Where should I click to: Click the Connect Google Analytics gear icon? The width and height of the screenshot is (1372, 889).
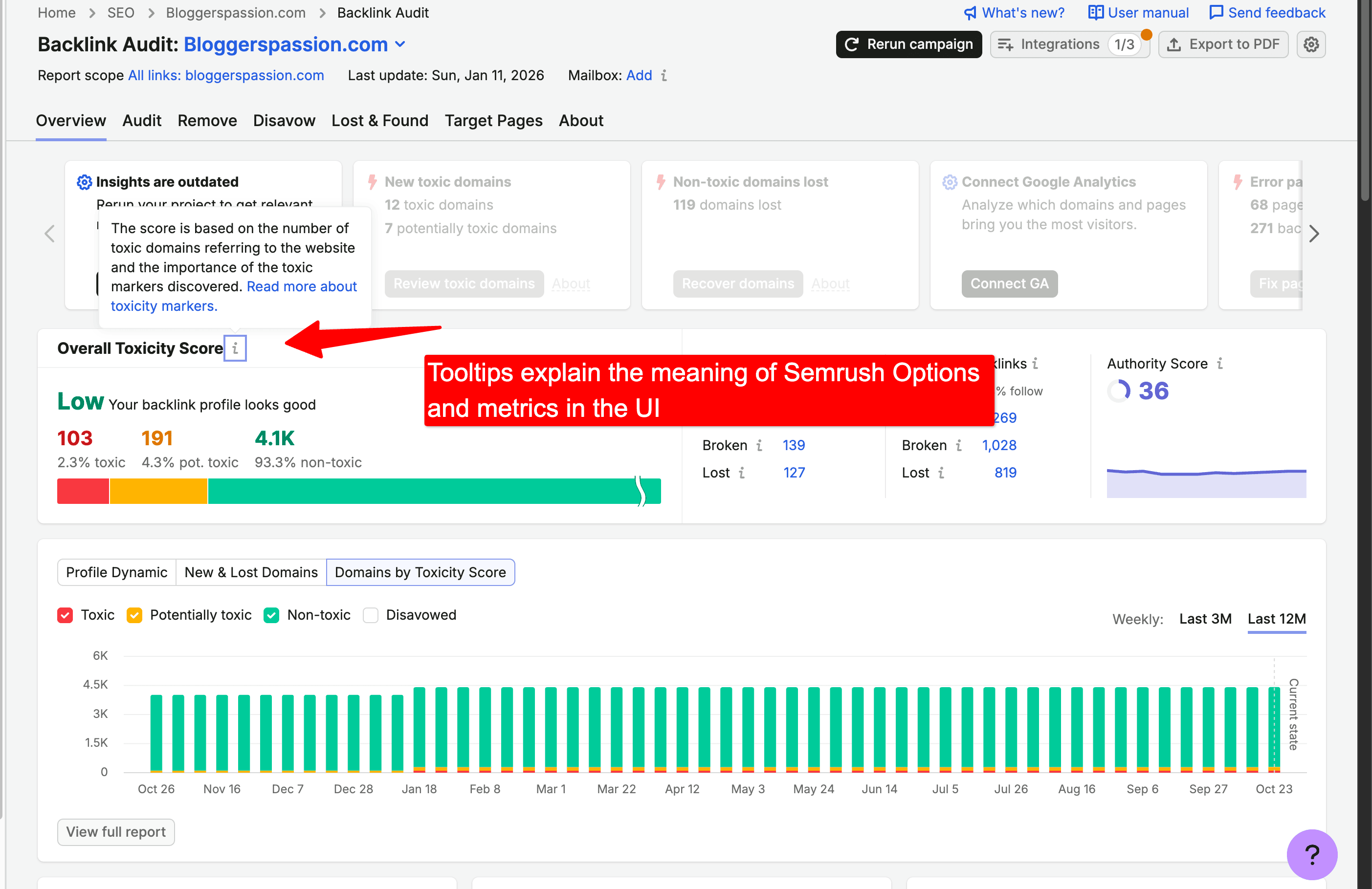point(950,182)
